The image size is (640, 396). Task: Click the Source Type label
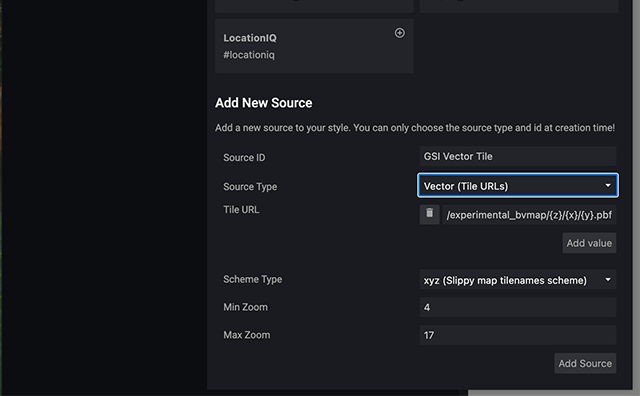point(250,187)
